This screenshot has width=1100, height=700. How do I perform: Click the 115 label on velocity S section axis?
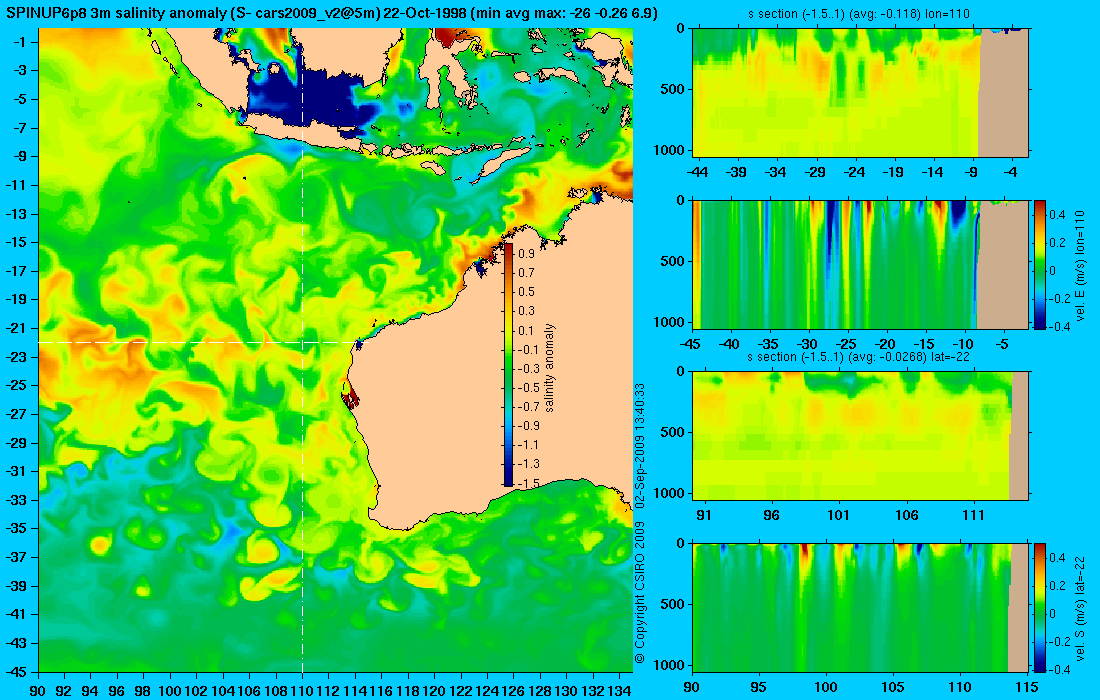1027,687
